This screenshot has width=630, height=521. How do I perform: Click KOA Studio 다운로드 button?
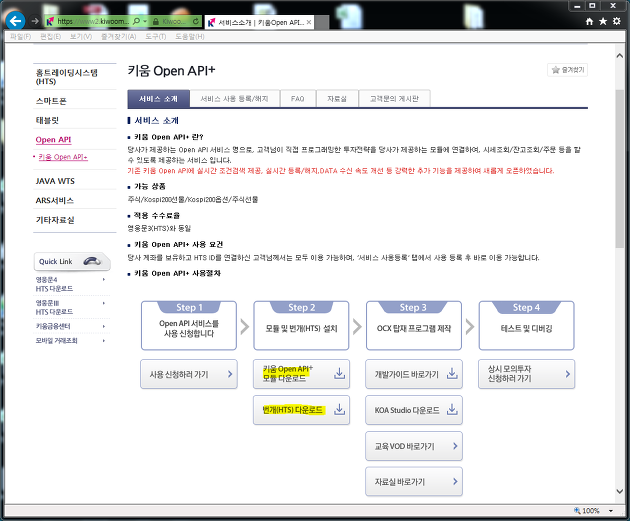click(414, 410)
